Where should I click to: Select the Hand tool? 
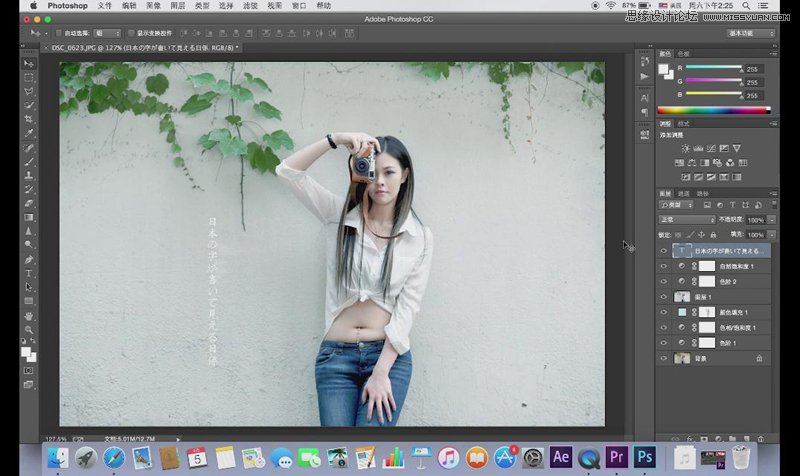click(x=29, y=316)
